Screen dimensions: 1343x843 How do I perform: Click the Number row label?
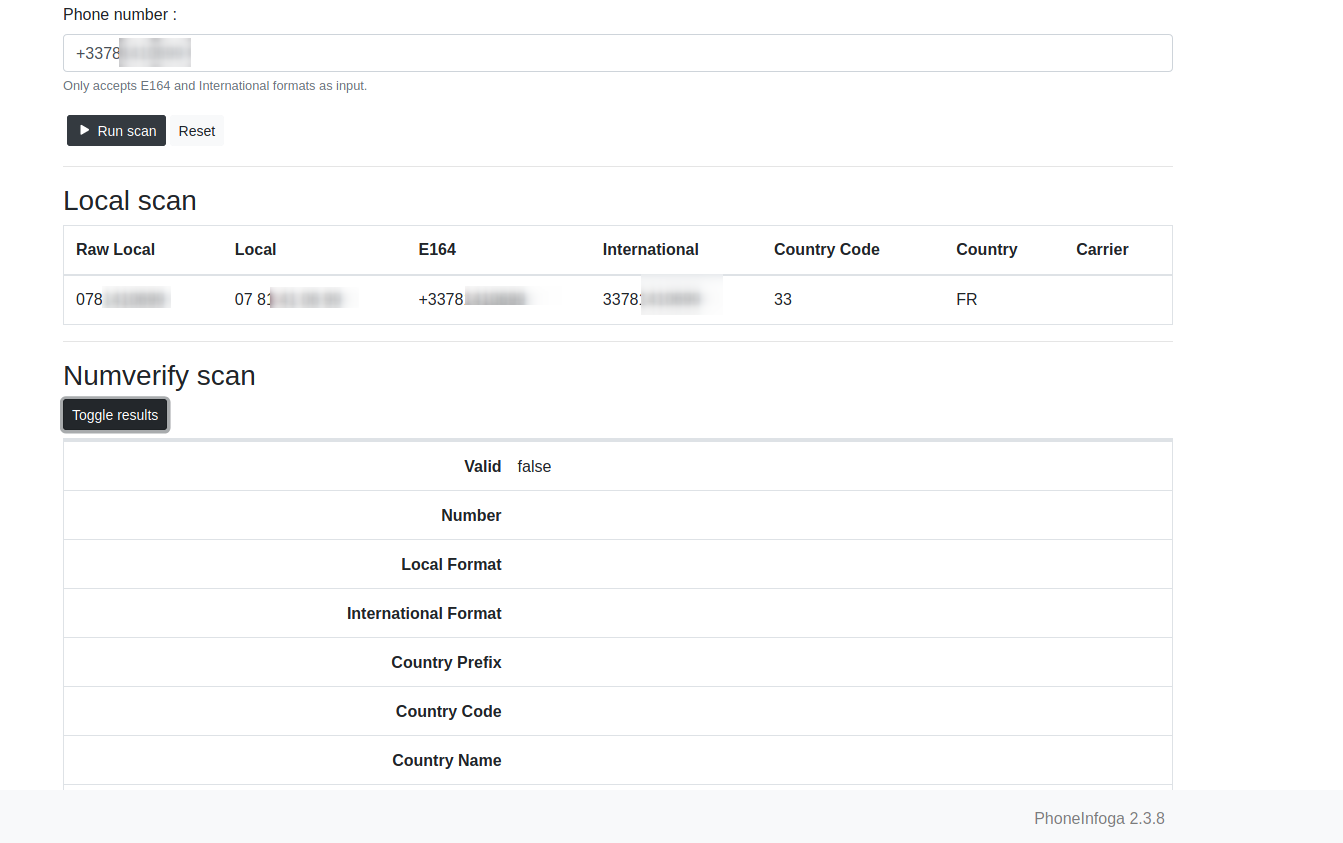[x=471, y=515]
